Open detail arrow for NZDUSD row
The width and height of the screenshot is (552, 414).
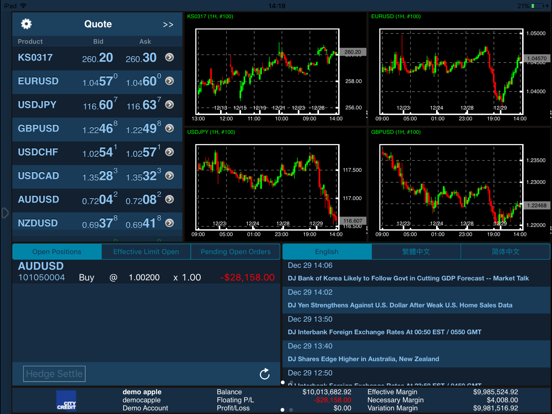[169, 223]
